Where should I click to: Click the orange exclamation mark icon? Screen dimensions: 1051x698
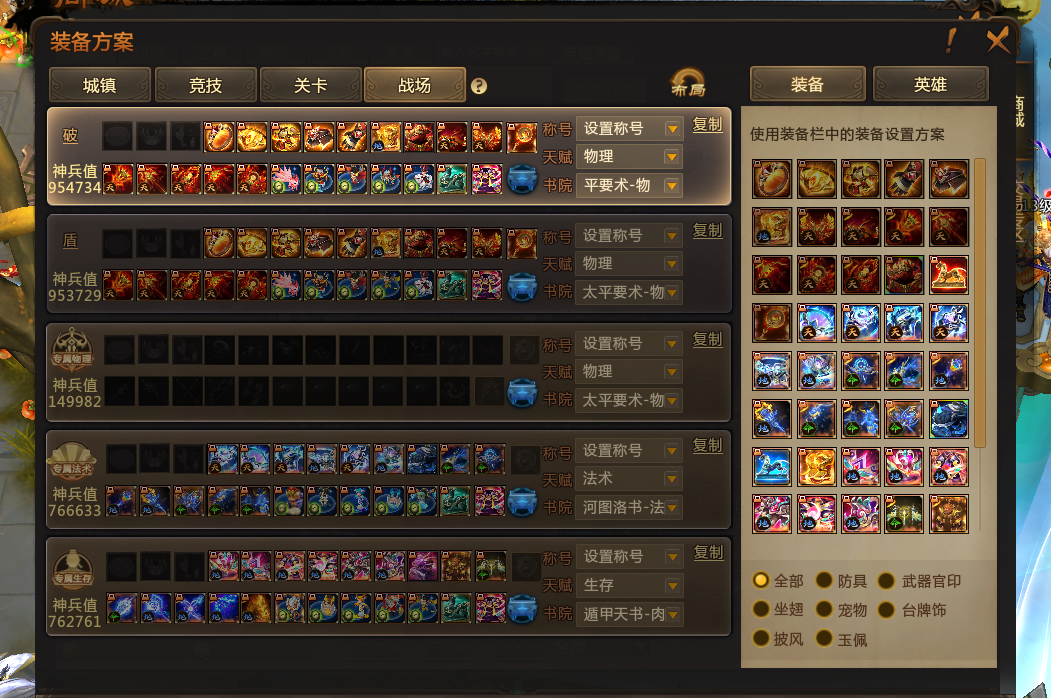(x=950, y=40)
